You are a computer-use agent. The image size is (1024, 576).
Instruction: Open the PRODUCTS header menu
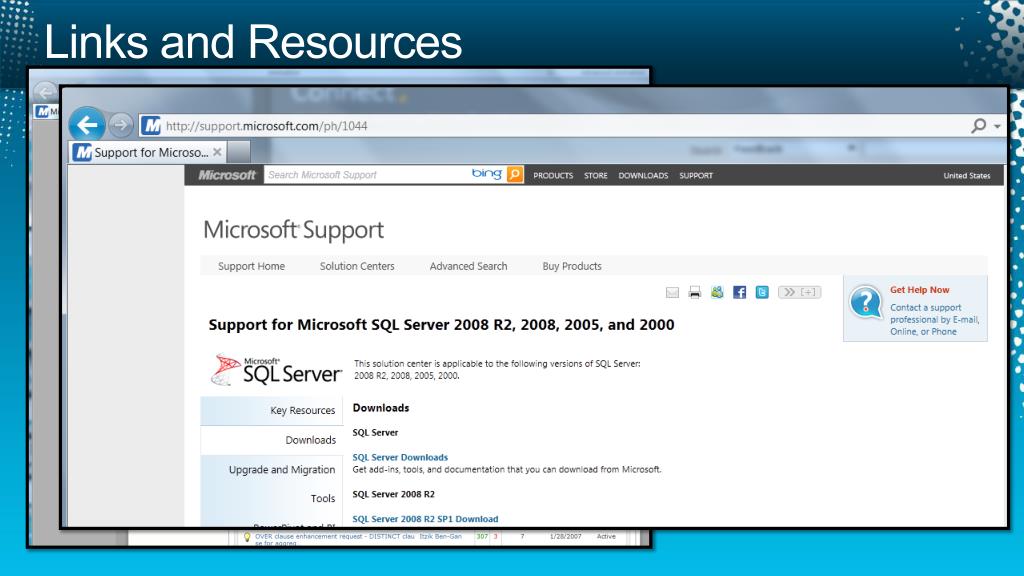coord(553,176)
